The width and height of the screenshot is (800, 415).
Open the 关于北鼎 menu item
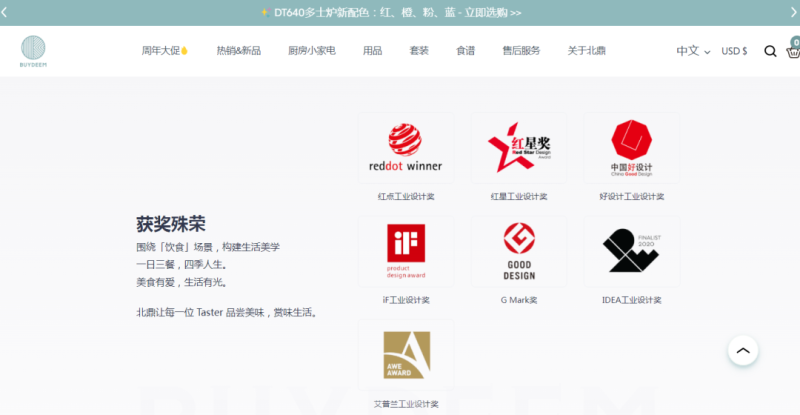point(587,51)
